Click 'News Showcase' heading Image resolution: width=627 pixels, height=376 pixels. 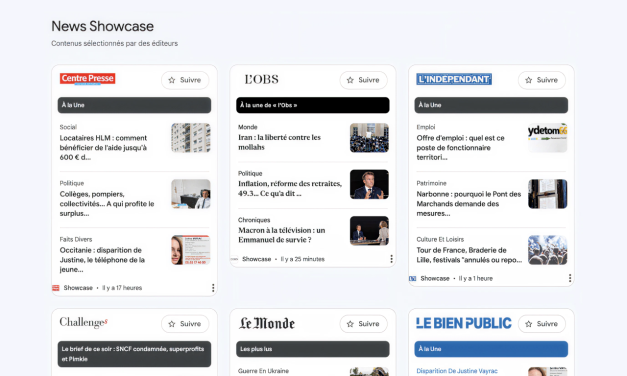click(x=102, y=26)
